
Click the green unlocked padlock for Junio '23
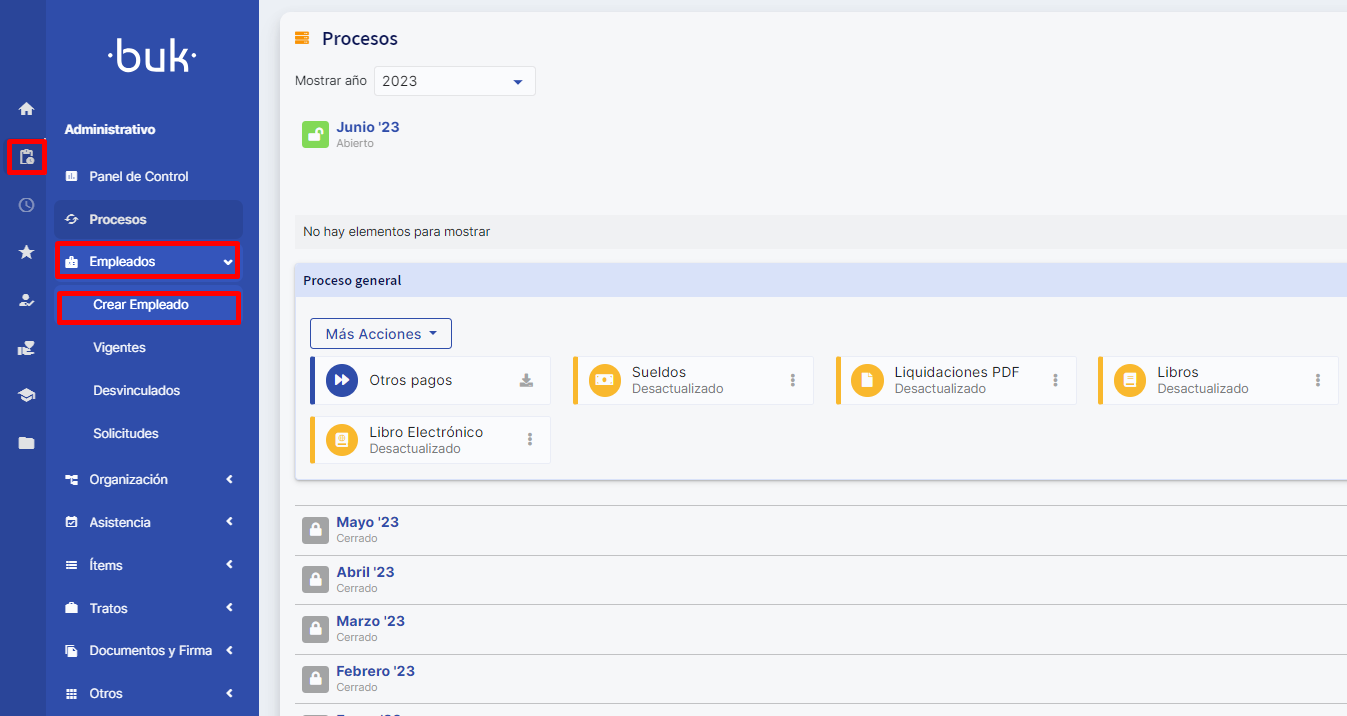coord(315,135)
